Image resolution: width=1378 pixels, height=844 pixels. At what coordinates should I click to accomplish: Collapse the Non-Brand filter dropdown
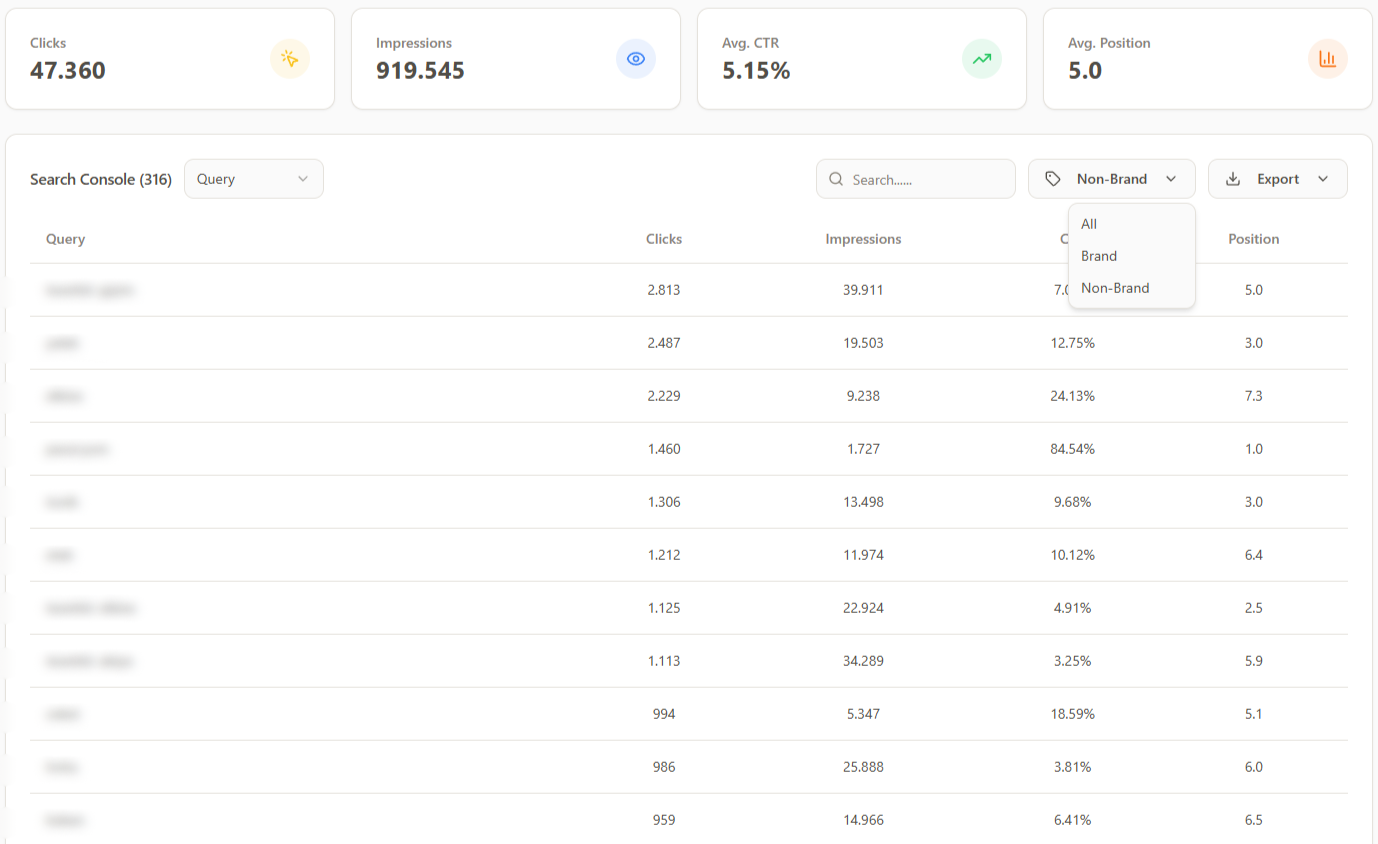click(x=1170, y=179)
